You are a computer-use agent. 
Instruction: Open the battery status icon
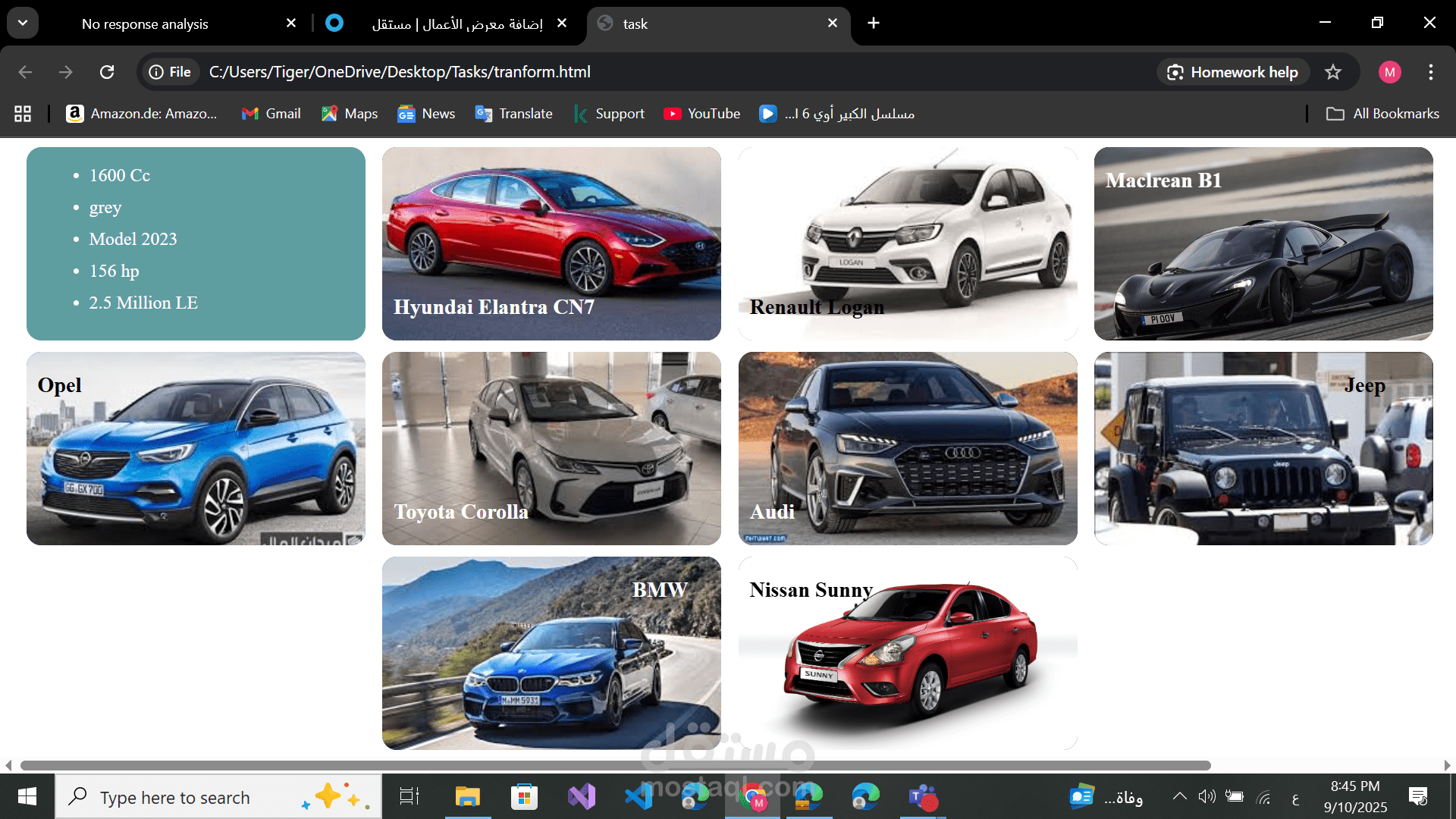[x=1235, y=796]
